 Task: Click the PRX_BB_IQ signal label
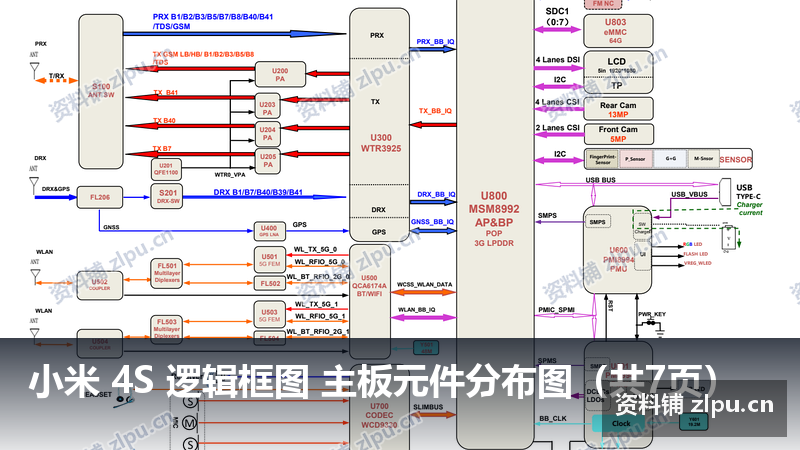435,41
